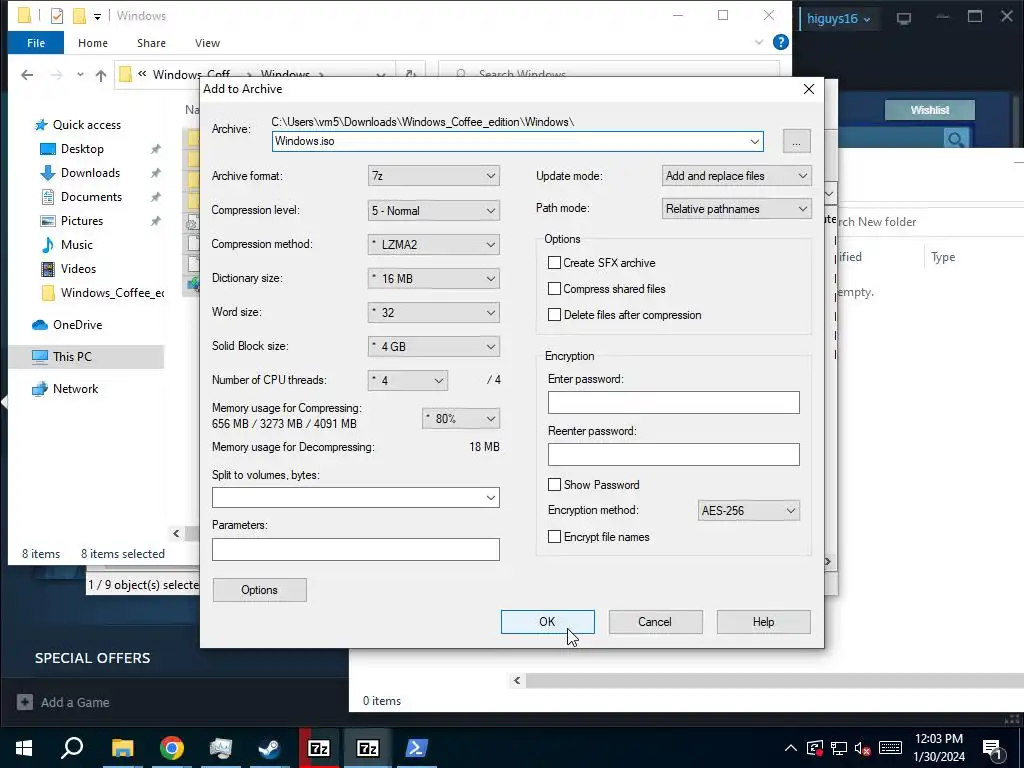Click the Parameters text field
The height and width of the screenshot is (768, 1024).
355,549
